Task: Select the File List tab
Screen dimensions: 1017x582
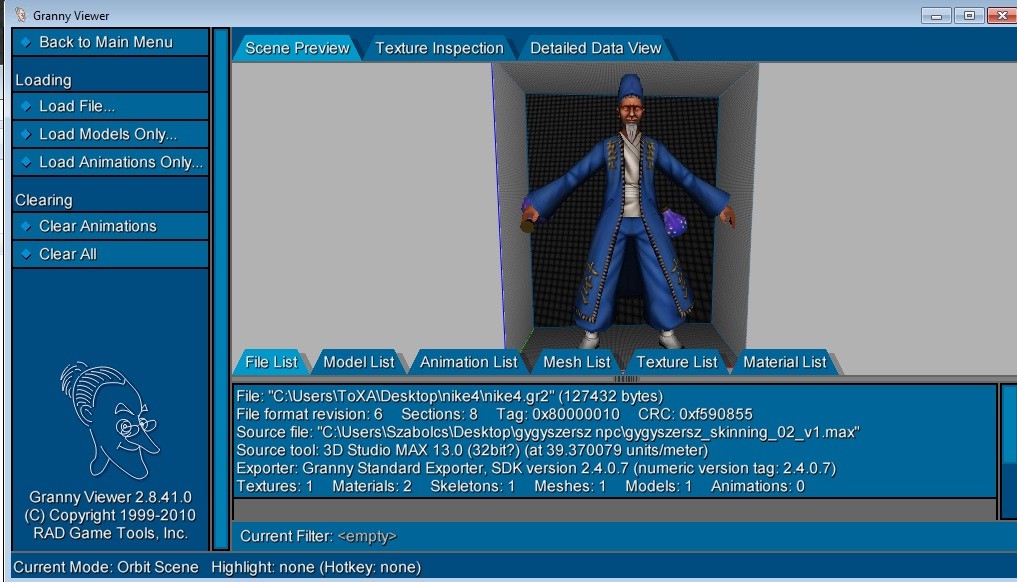Action: (271, 362)
